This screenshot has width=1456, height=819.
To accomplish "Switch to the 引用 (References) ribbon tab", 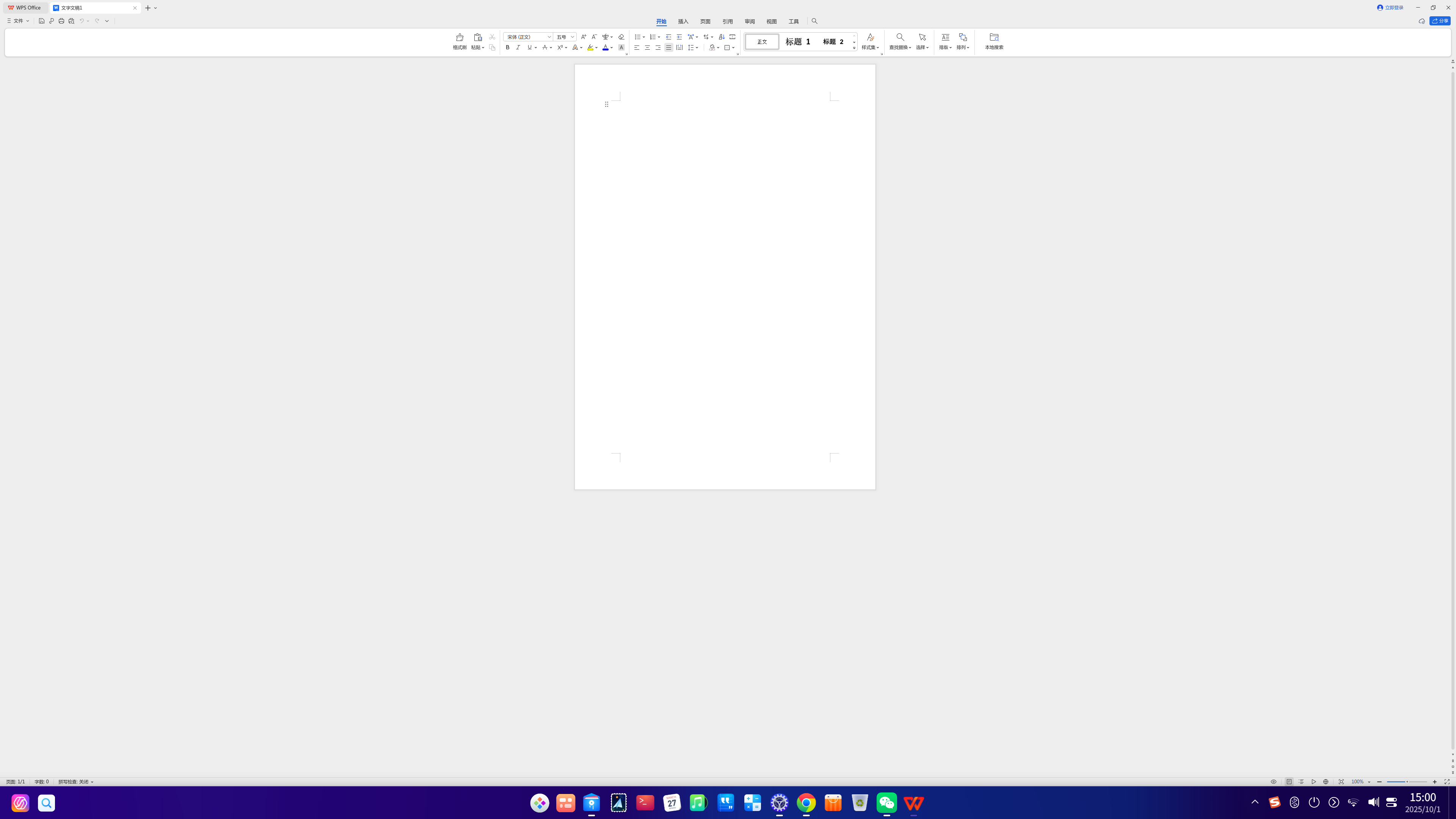I will click(x=728, y=22).
